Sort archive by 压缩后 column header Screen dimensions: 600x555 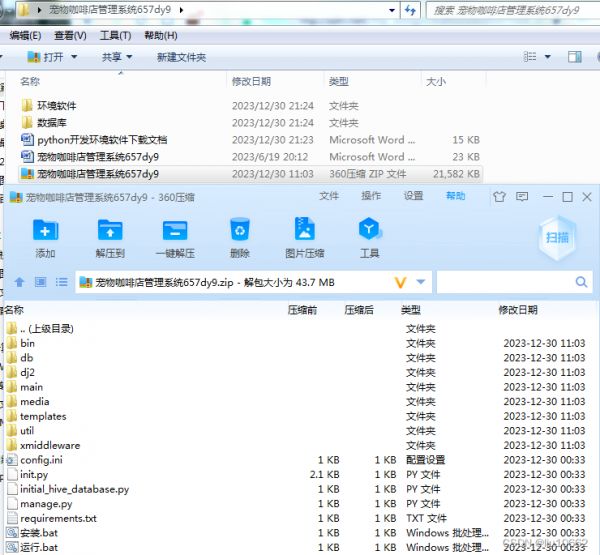click(x=359, y=310)
